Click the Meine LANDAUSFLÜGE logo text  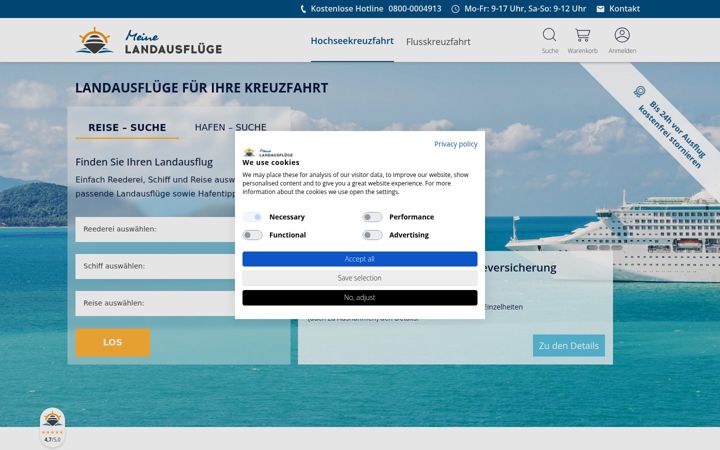click(x=173, y=42)
